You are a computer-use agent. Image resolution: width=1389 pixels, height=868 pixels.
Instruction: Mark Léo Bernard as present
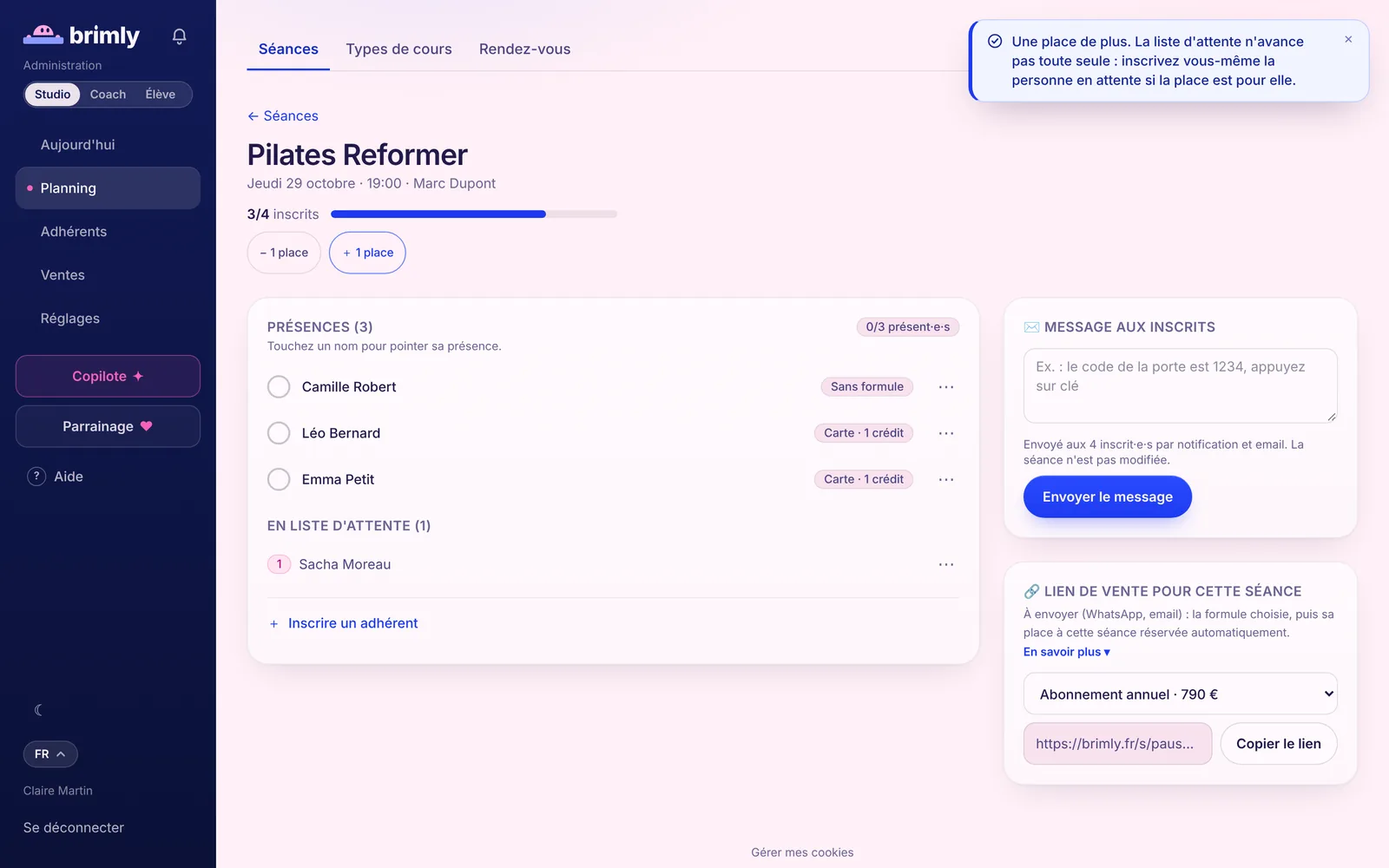click(x=279, y=433)
